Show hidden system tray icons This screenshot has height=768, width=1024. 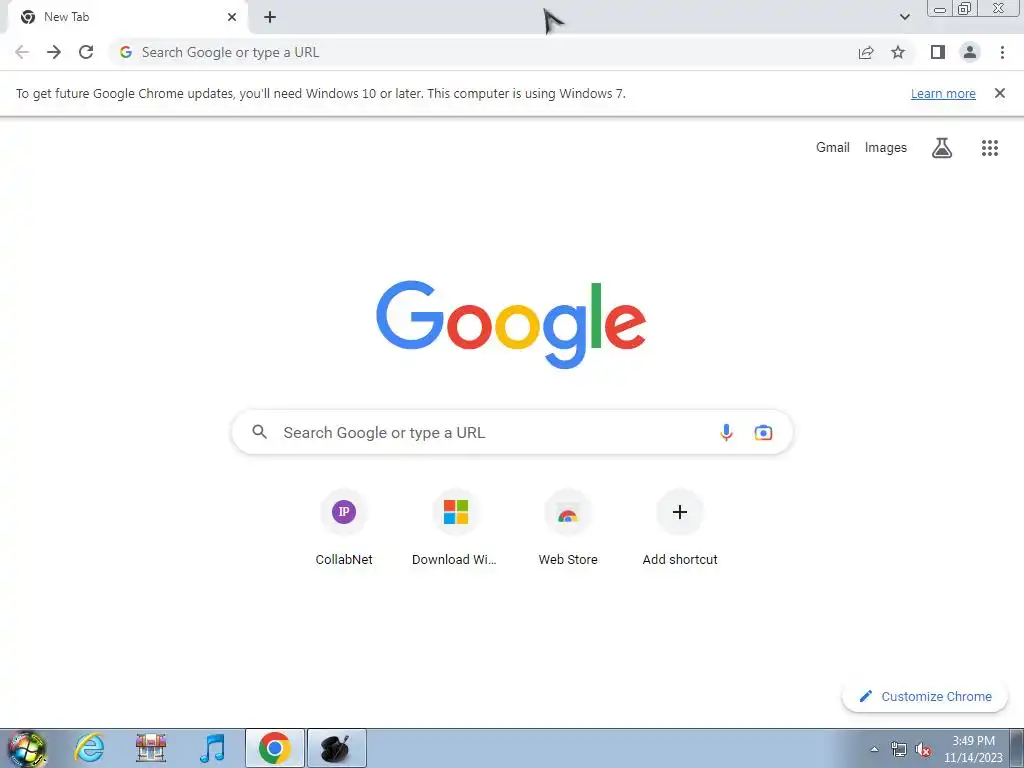(874, 749)
